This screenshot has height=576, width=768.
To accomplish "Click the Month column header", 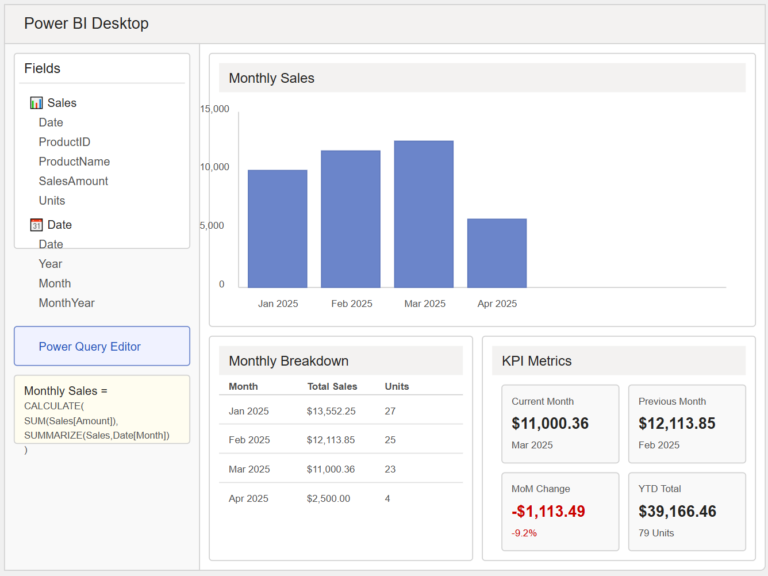I will [243, 386].
